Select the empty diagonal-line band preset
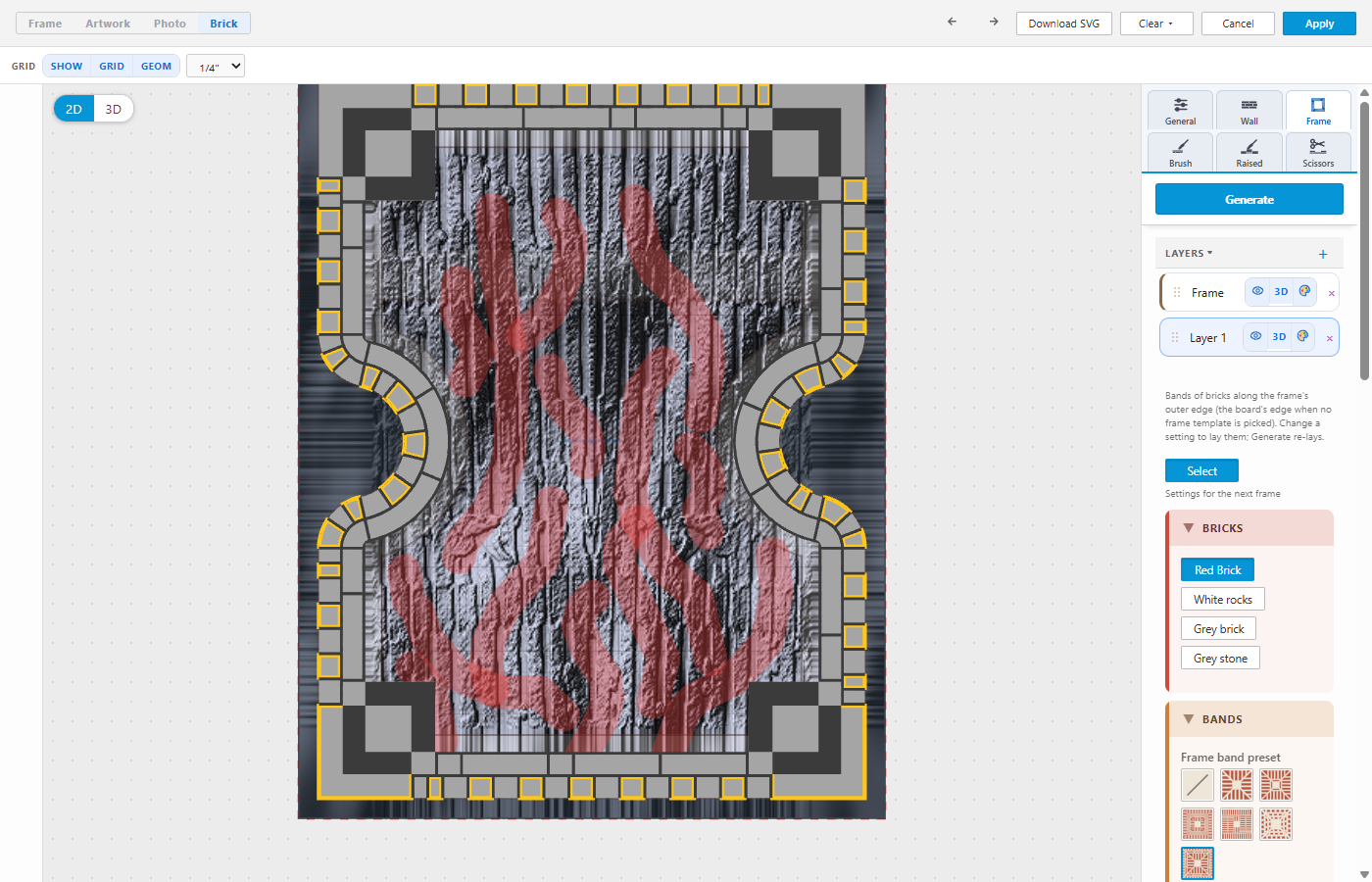The height and width of the screenshot is (882, 1372). 1198,785
